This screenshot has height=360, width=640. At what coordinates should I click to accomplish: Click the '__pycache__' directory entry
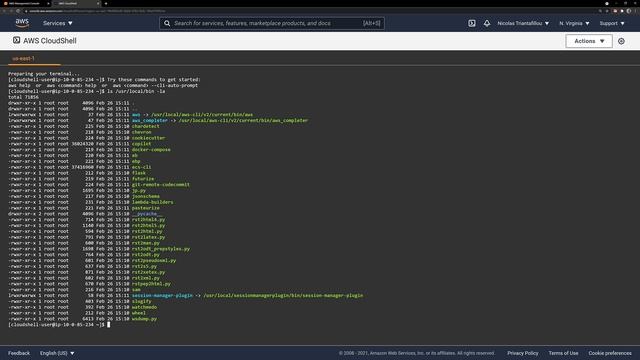coord(147,214)
